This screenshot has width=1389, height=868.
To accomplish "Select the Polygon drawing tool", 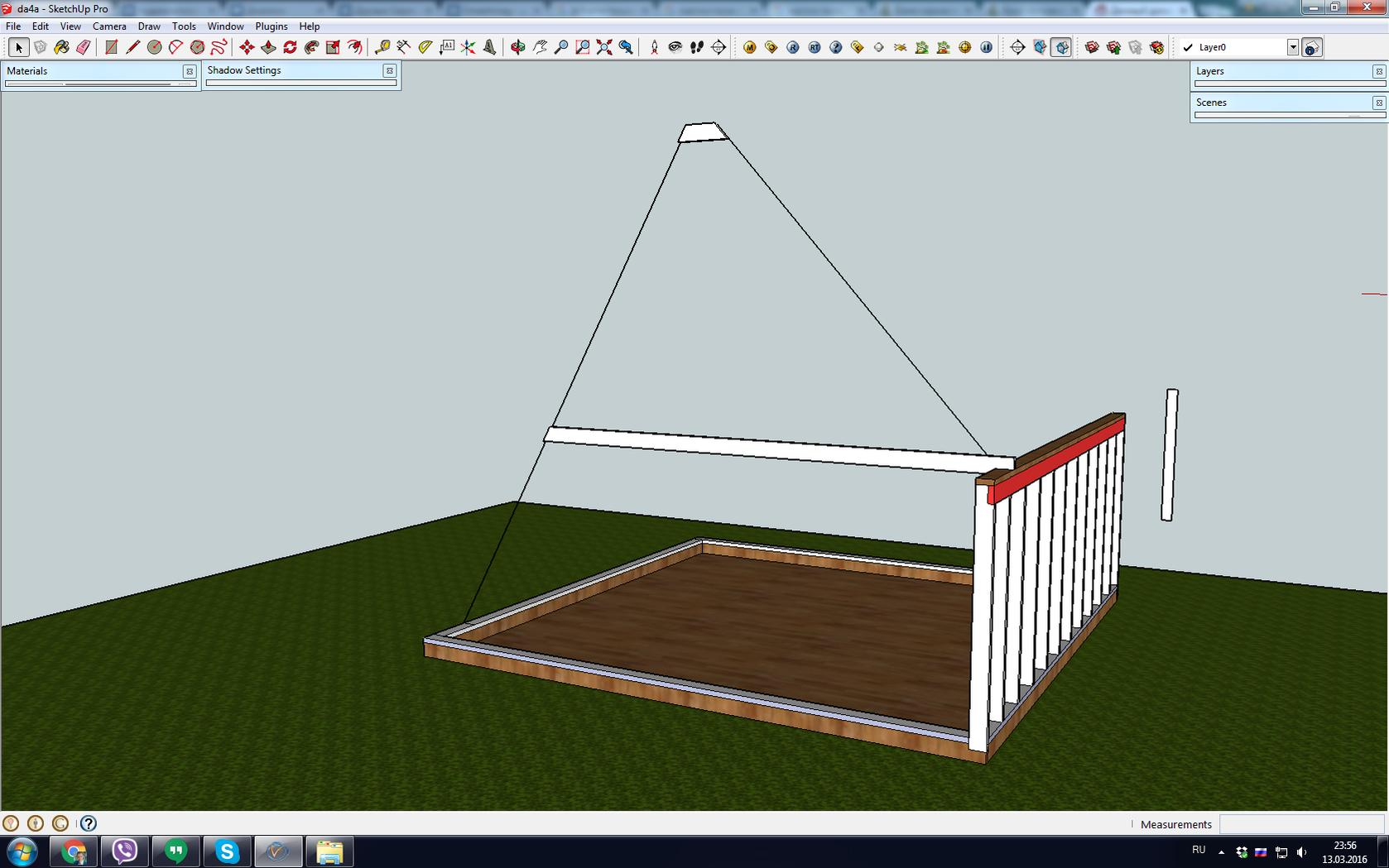I will tap(197, 47).
